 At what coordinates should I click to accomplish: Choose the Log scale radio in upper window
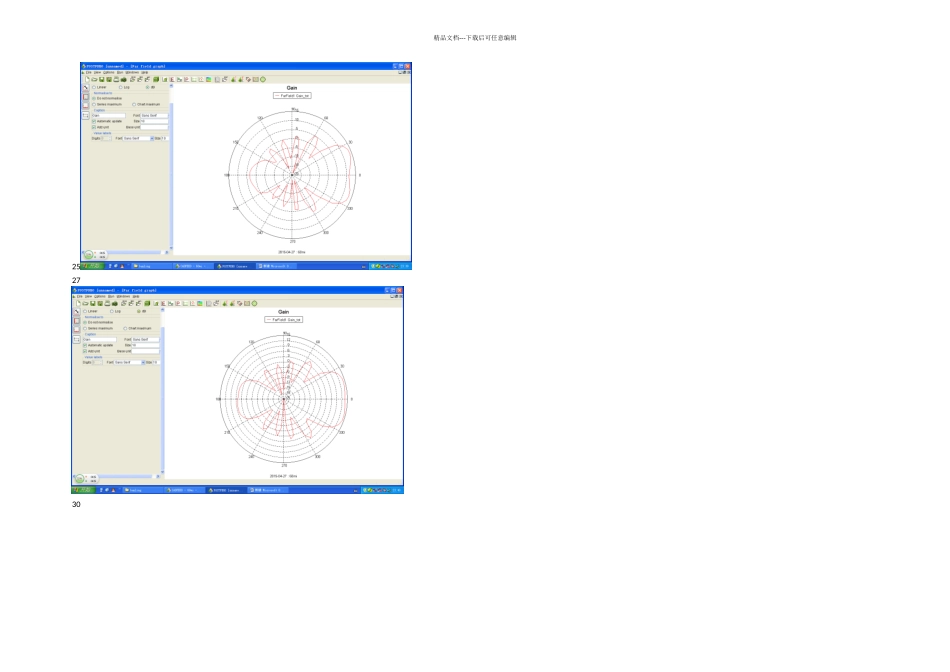[x=121, y=87]
